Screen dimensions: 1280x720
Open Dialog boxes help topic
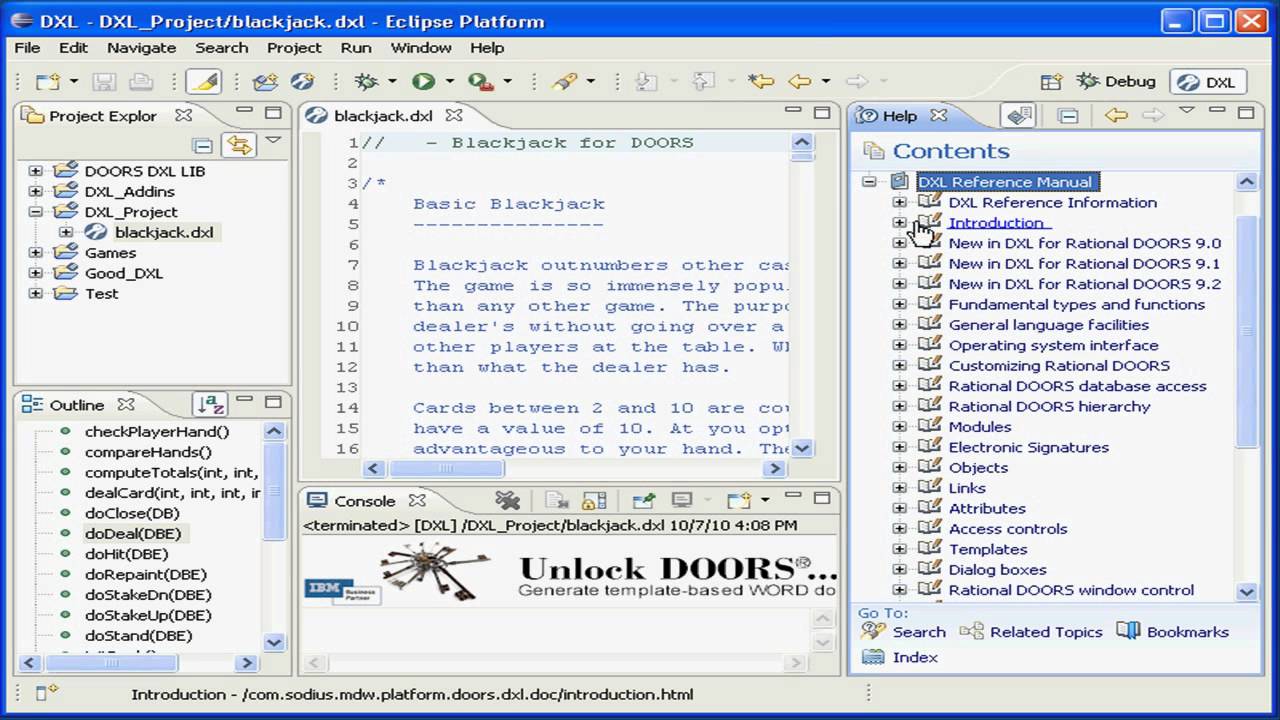[997, 570]
